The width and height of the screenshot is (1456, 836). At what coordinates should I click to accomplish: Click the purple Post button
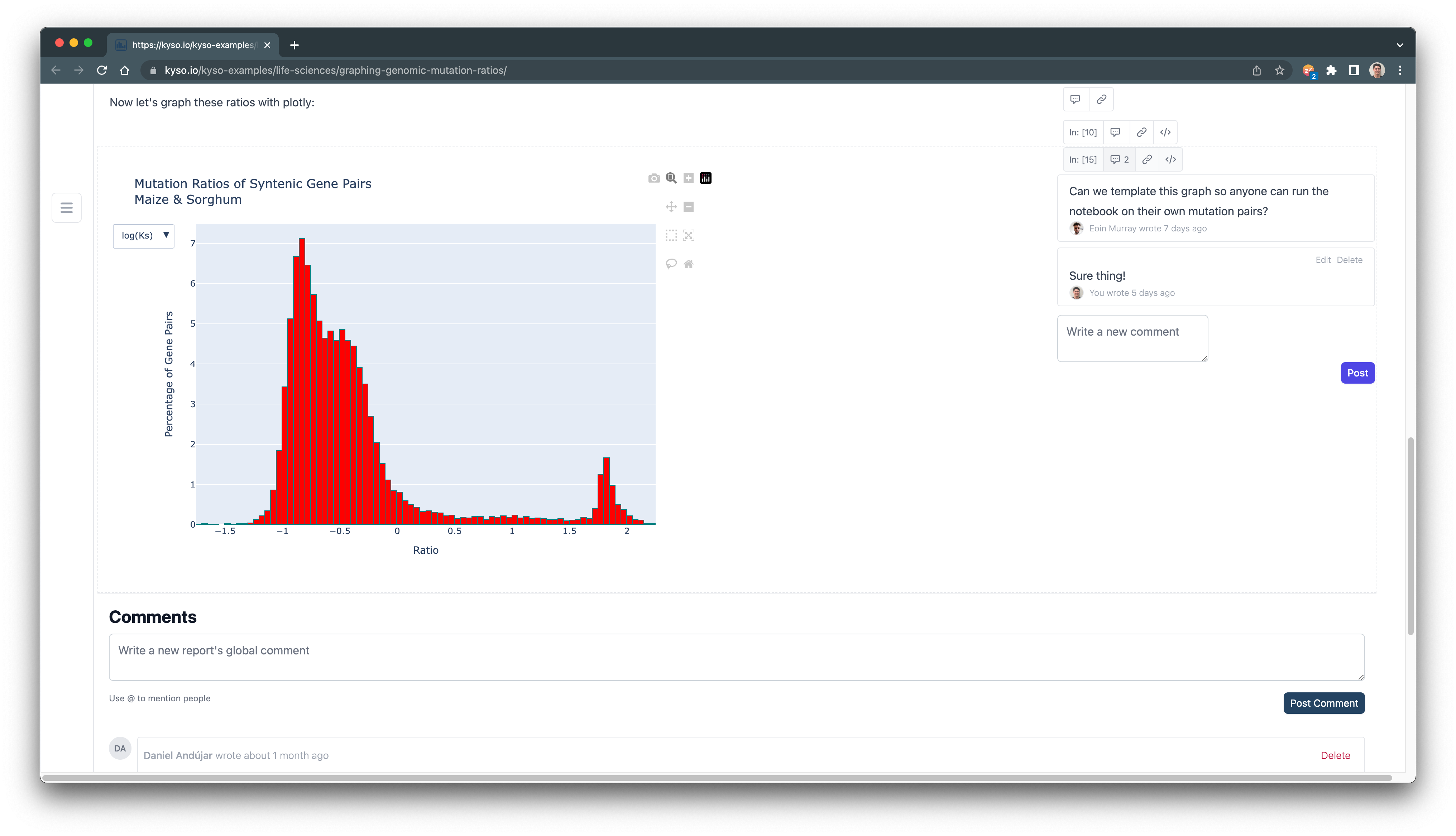(x=1357, y=373)
